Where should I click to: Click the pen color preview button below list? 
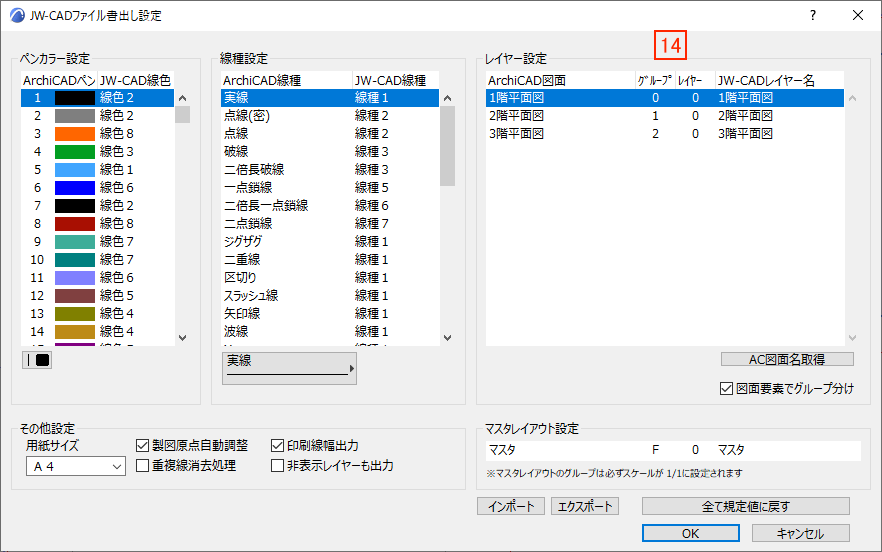pyautogui.click(x=37, y=360)
